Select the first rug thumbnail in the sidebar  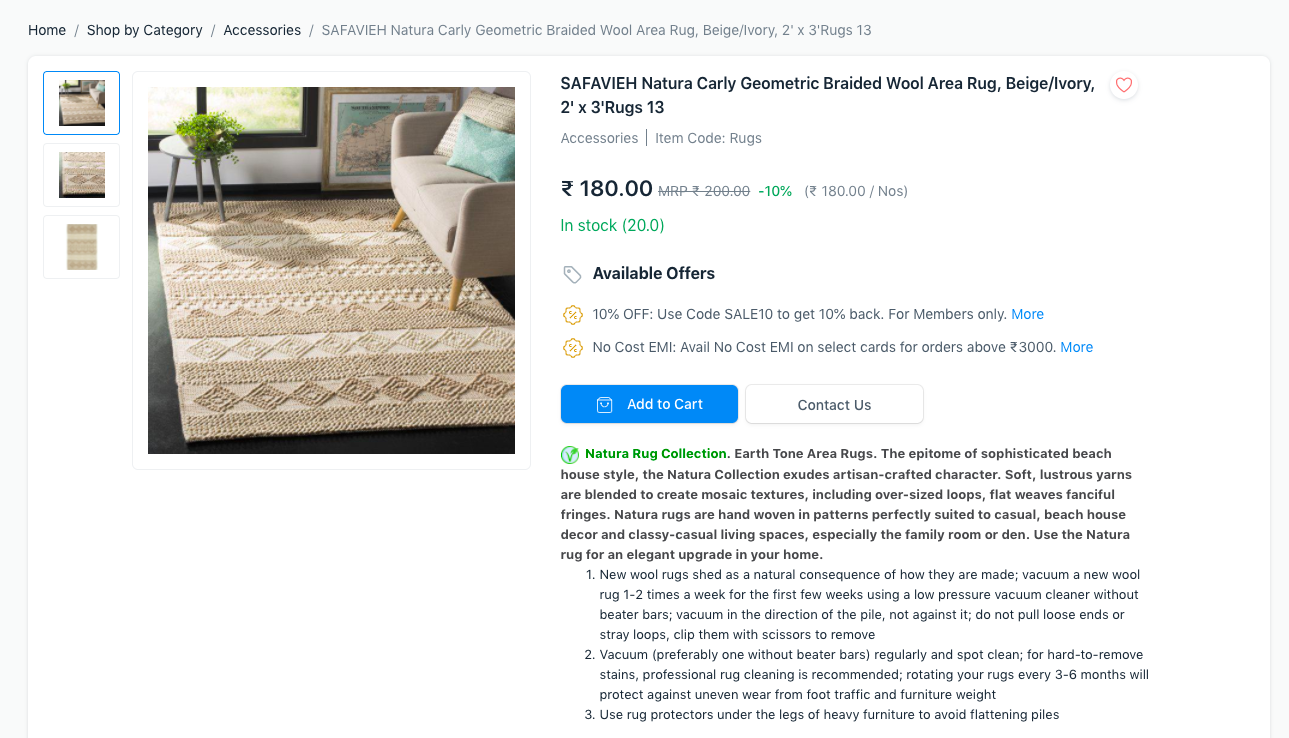coord(81,102)
